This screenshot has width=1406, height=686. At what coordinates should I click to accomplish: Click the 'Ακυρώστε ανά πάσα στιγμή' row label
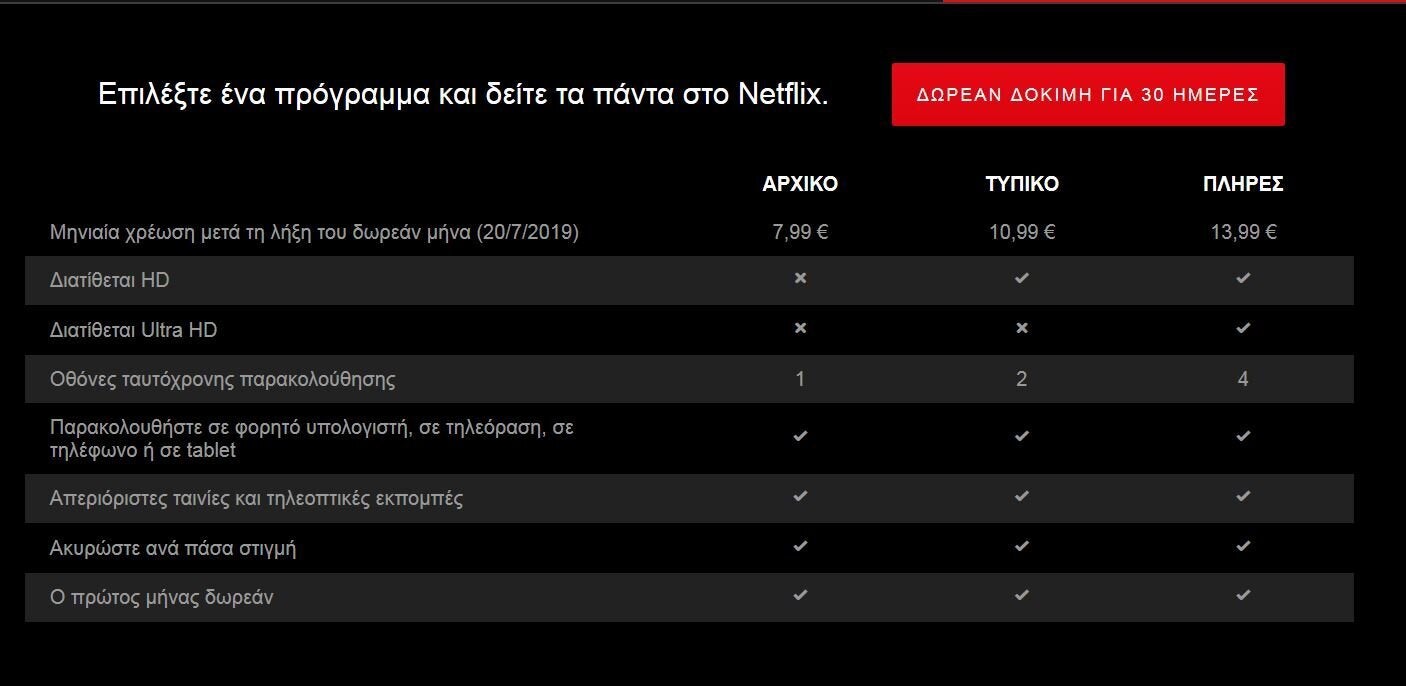click(x=173, y=548)
